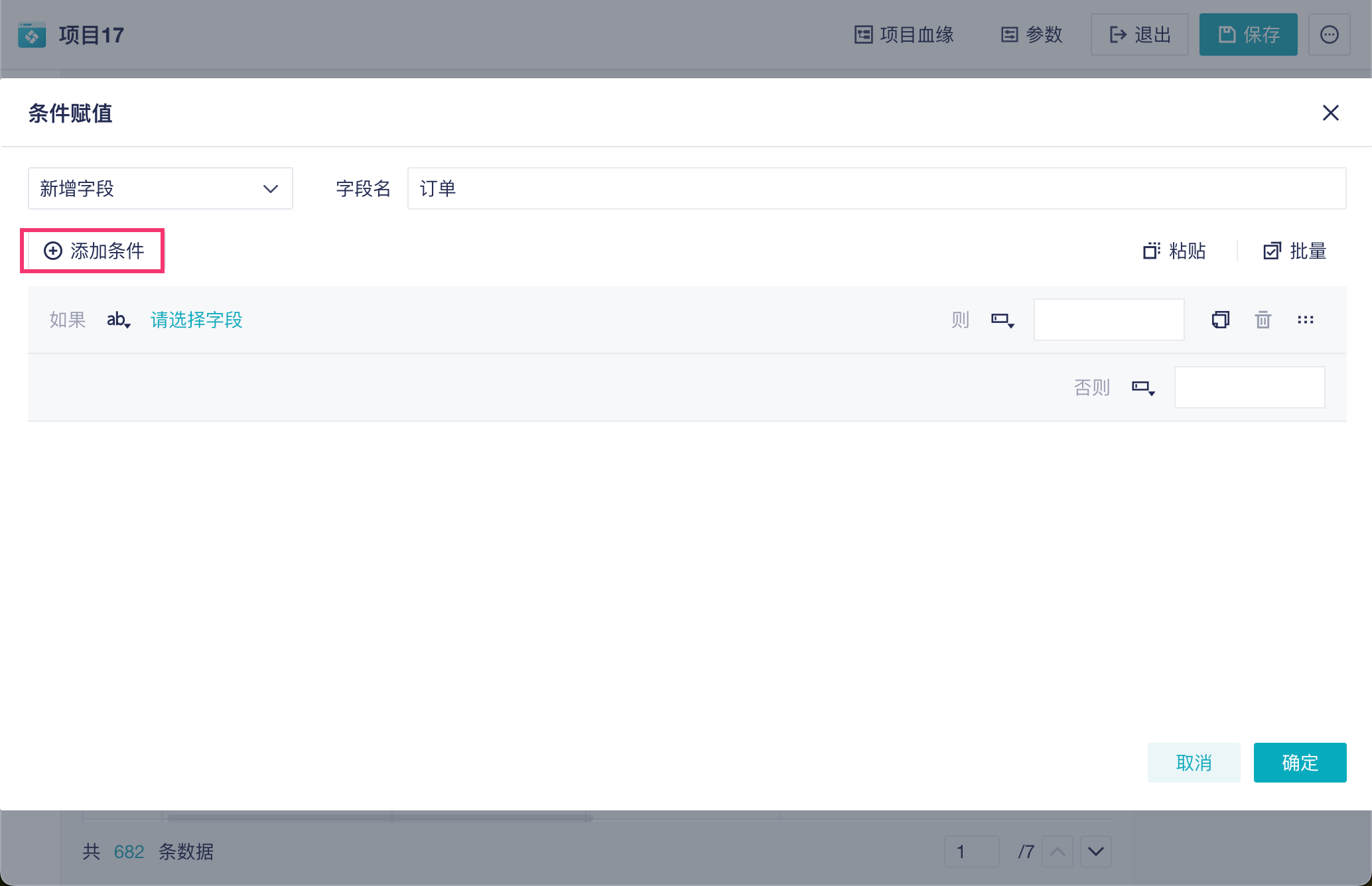Click the 确定 confirm button
1372x886 pixels.
(x=1299, y=763)
